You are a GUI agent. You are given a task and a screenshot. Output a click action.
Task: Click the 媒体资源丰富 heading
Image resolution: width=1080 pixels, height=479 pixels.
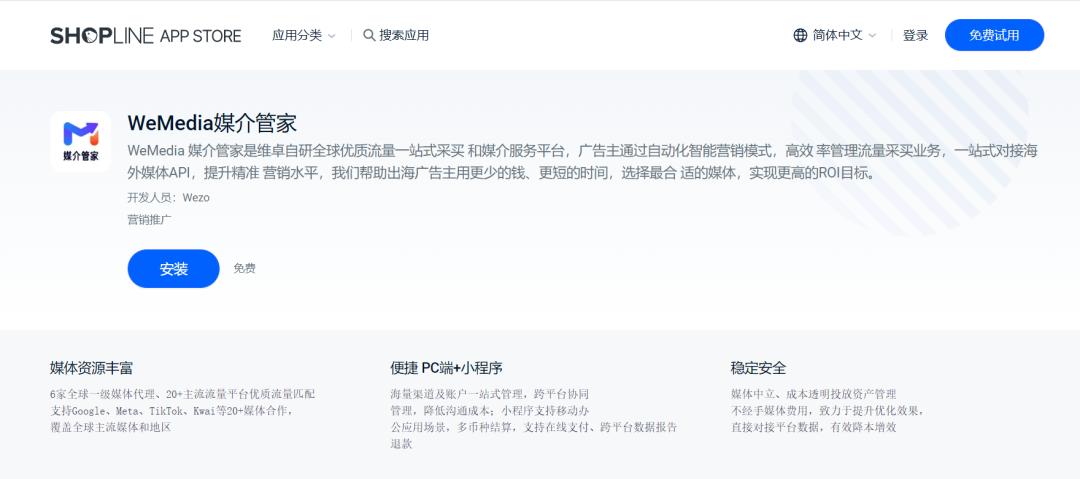coord(92,368)
